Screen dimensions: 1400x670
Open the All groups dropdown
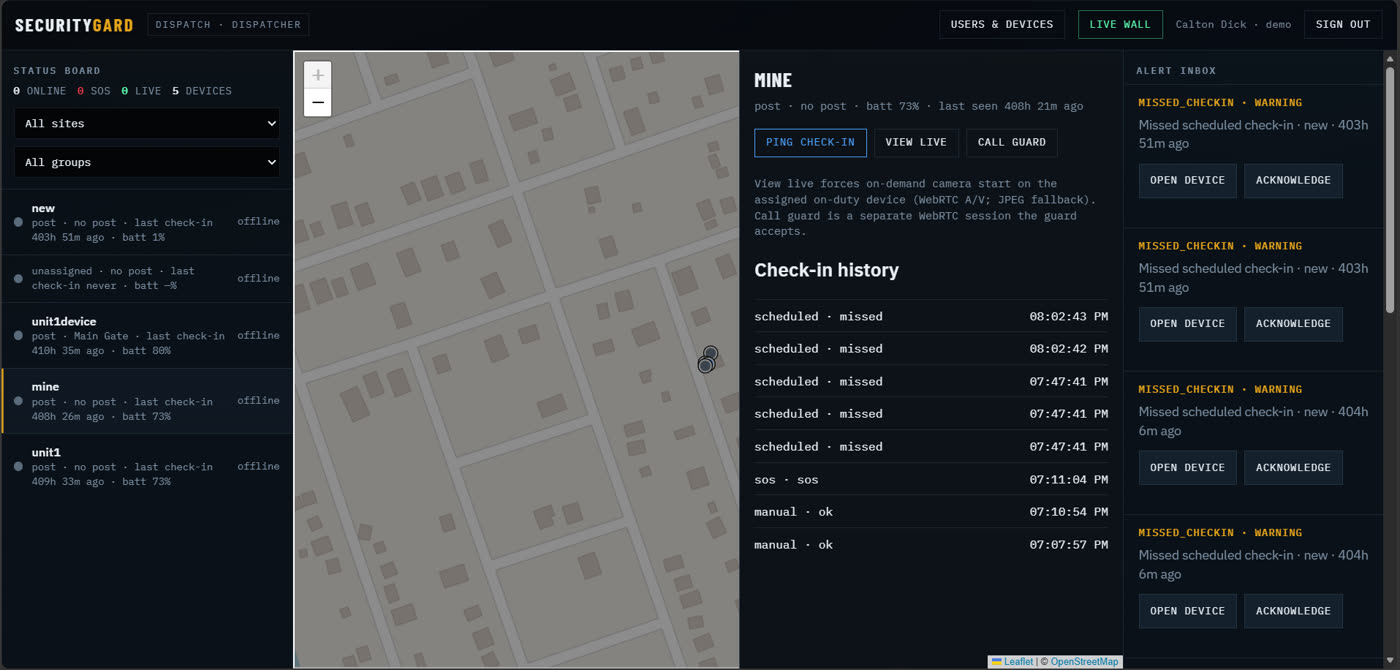147,162
